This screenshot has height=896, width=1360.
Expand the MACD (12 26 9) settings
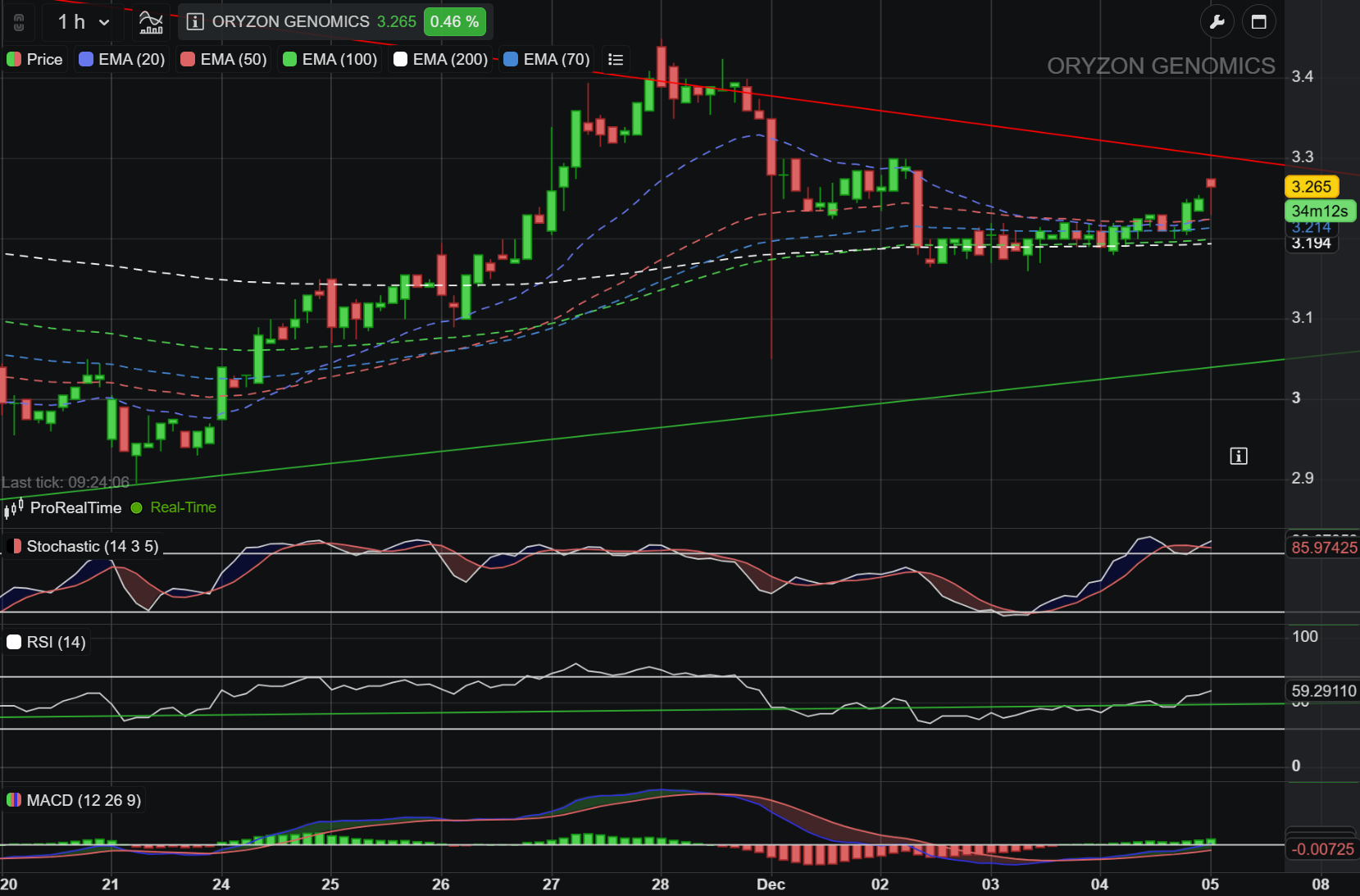tap(75, 800)
